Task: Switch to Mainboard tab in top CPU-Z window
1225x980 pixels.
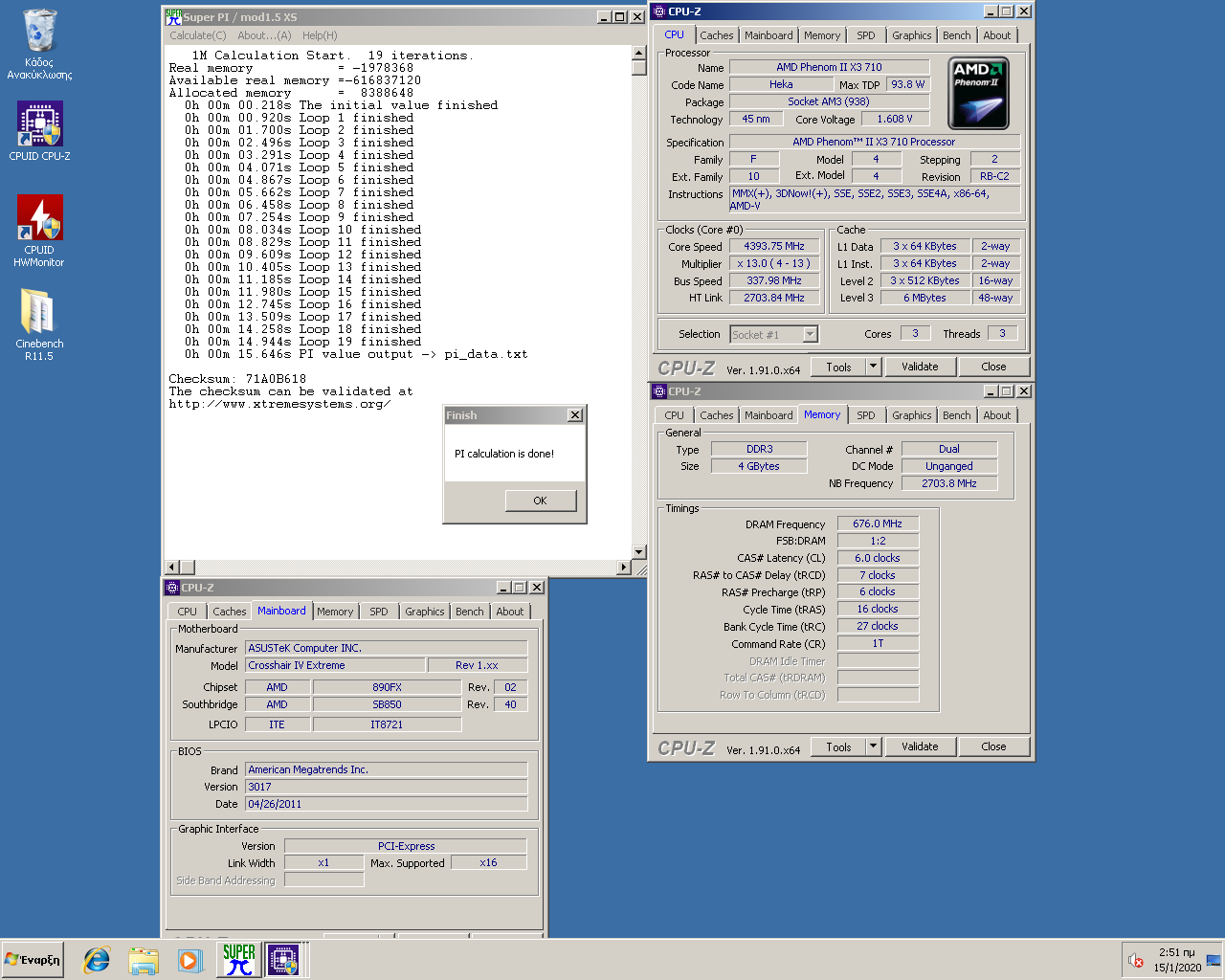Action: [x=768, y=35]
